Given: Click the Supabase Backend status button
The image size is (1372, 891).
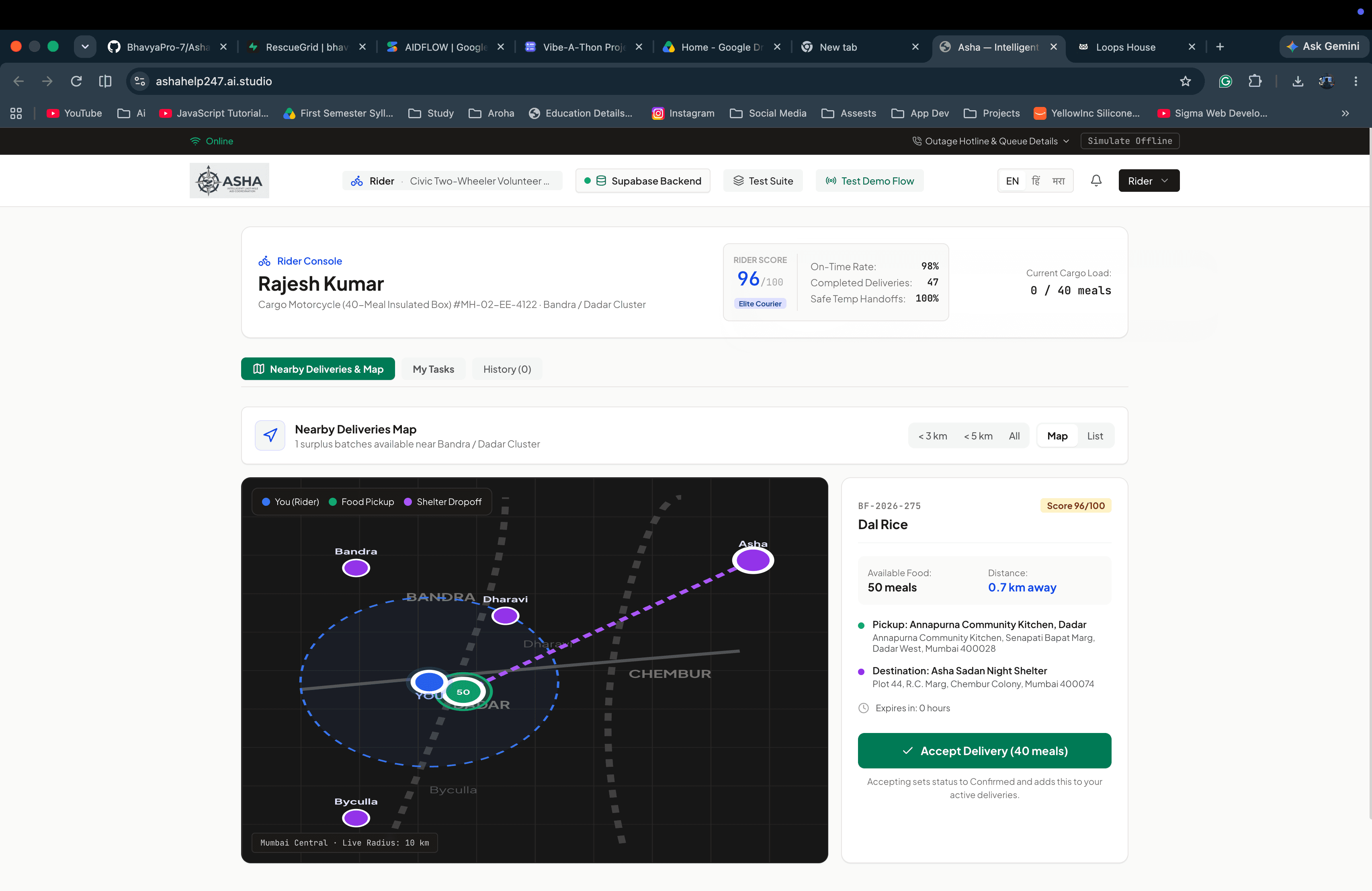Looking at the screenshot, I should (x=643, y=181).
